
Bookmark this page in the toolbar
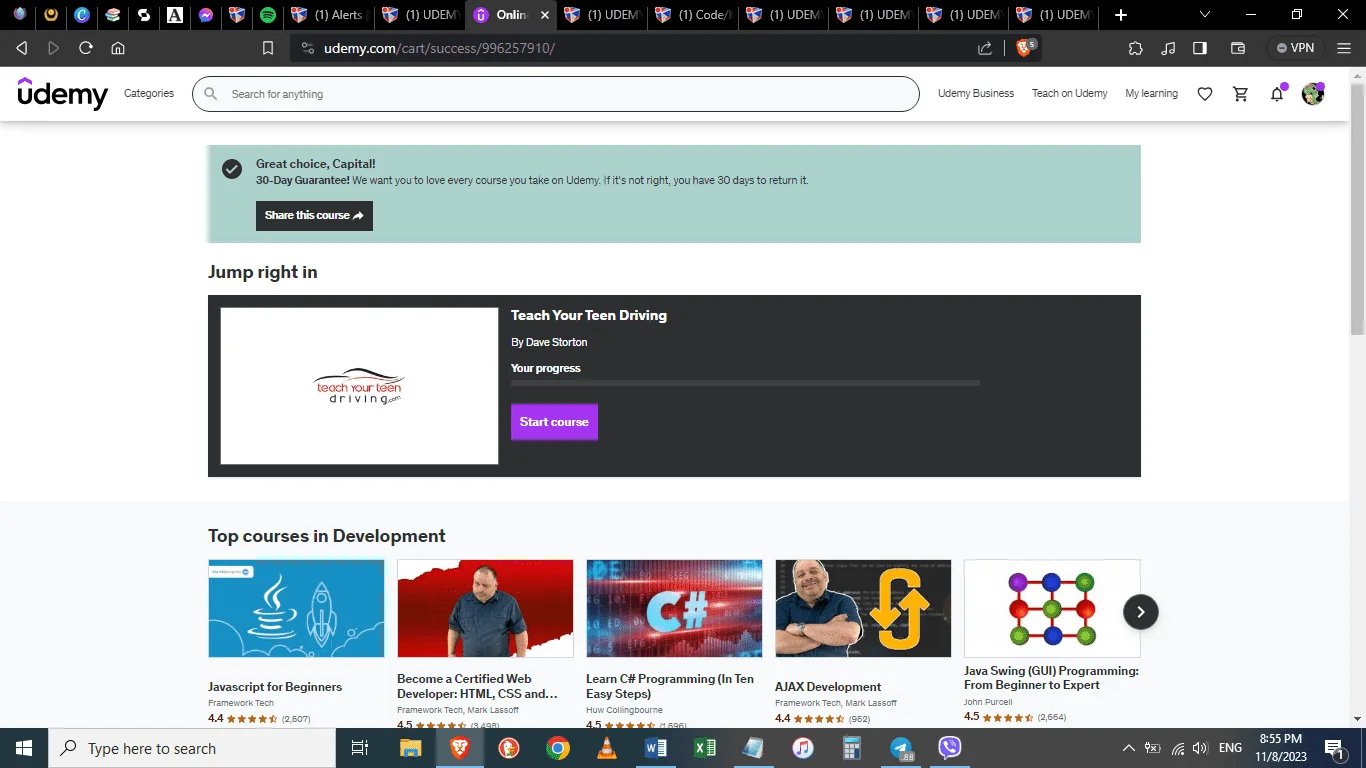click(268, 48)
